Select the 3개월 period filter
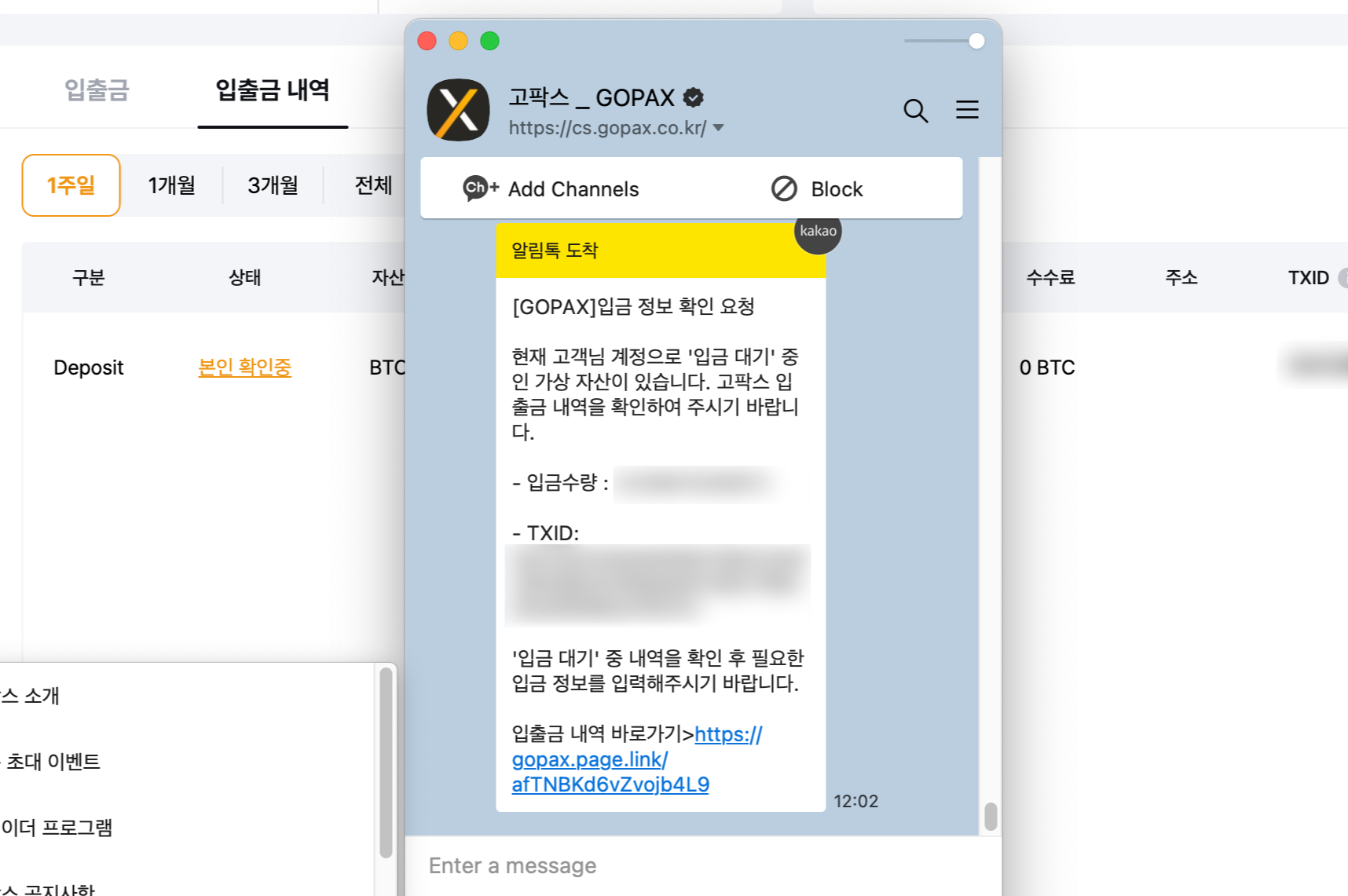 click(x=273, y=185)
